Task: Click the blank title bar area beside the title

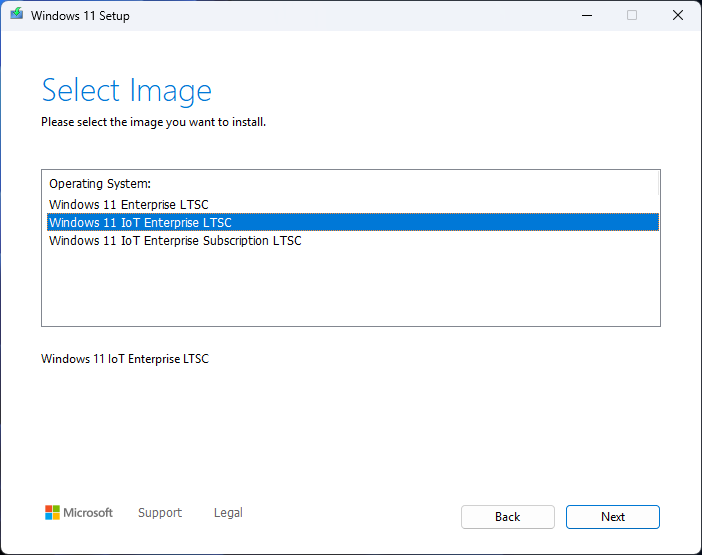Action: coord(350,15)
